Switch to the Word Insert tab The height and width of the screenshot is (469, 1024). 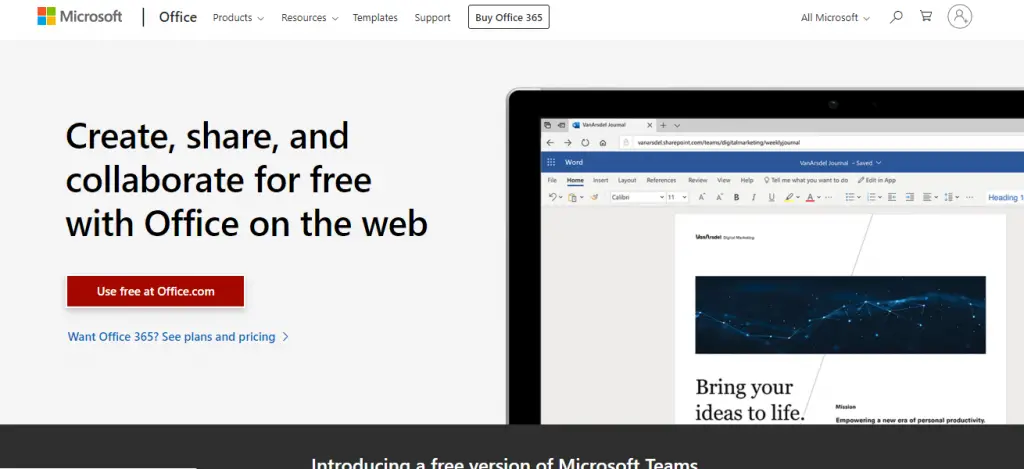600,180
